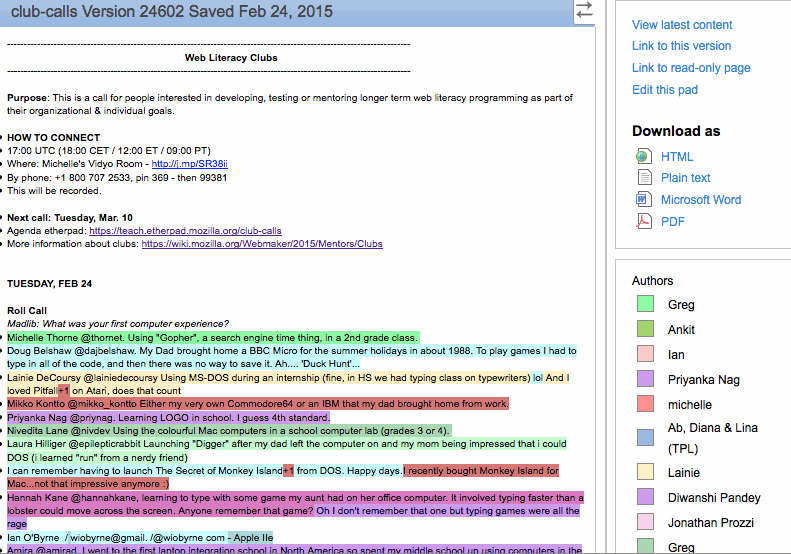Click Ian's pink author color swatch
This screenshot has width=791, height=554.
click(645, 354)
